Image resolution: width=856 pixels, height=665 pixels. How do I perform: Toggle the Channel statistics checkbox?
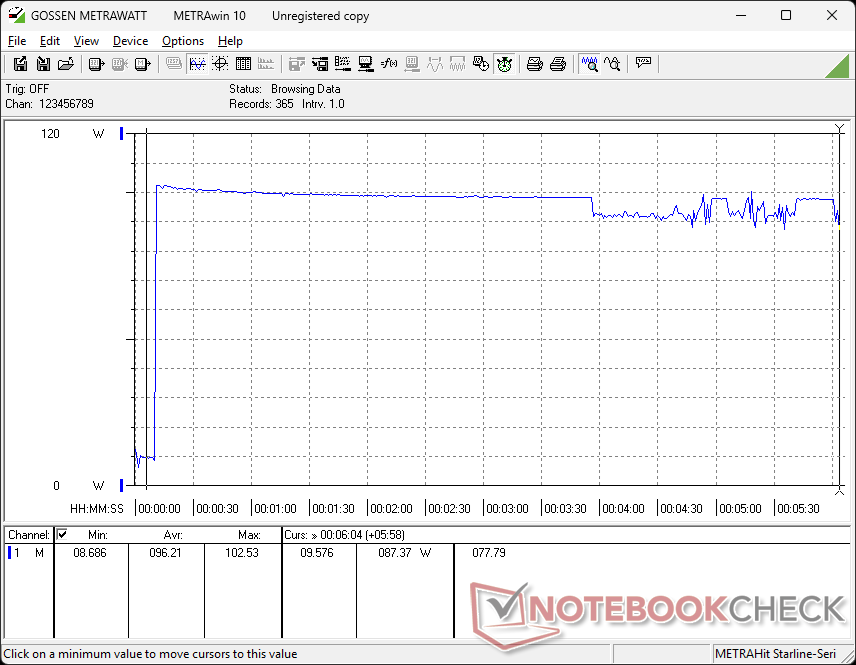(x=62, y=535)
